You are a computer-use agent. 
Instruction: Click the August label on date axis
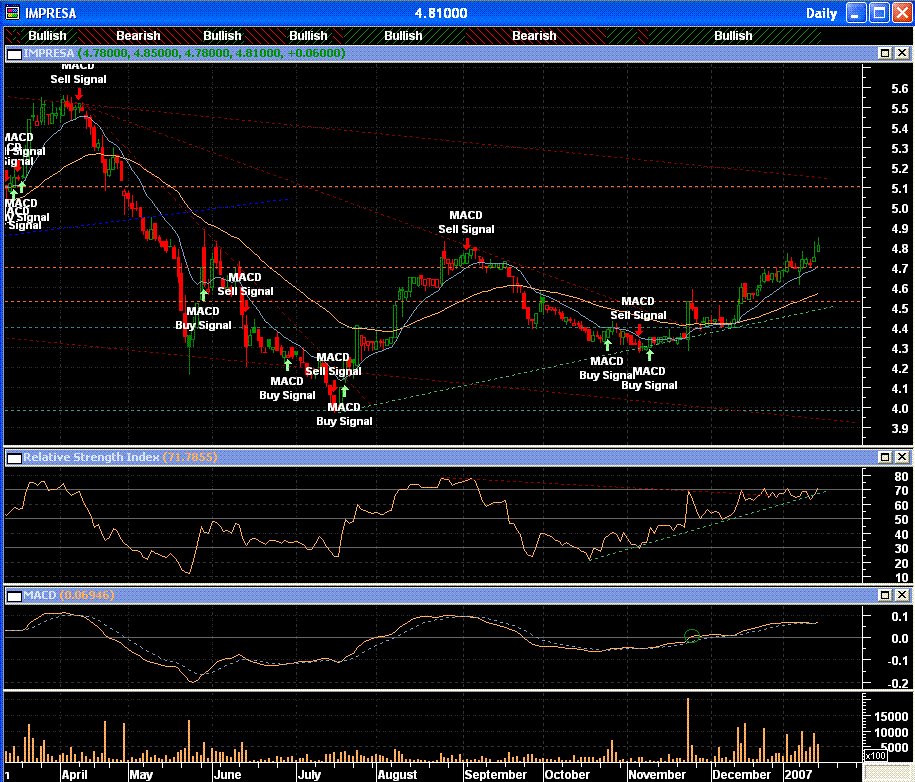pos(397,774)
